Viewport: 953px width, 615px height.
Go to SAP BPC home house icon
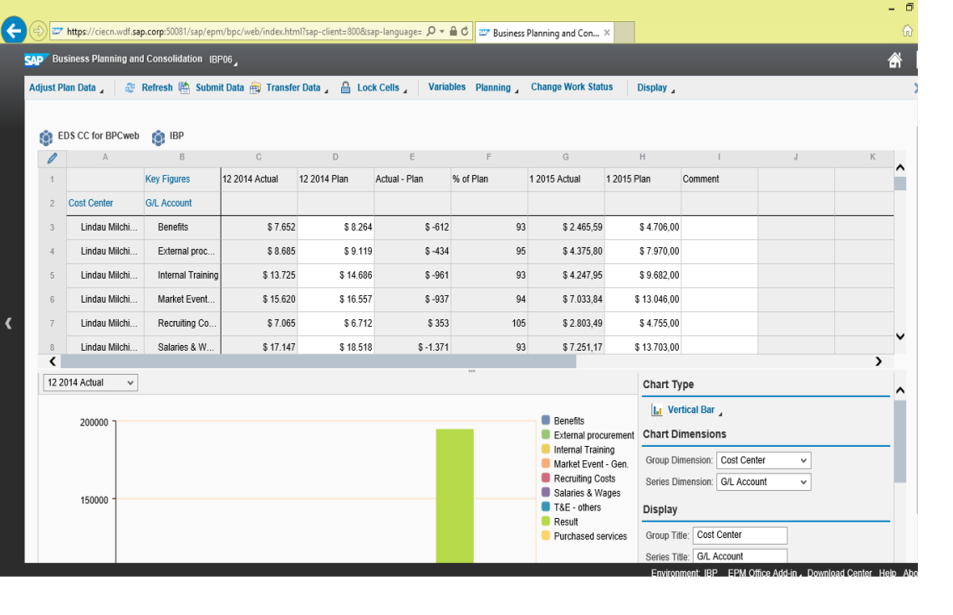895,60
